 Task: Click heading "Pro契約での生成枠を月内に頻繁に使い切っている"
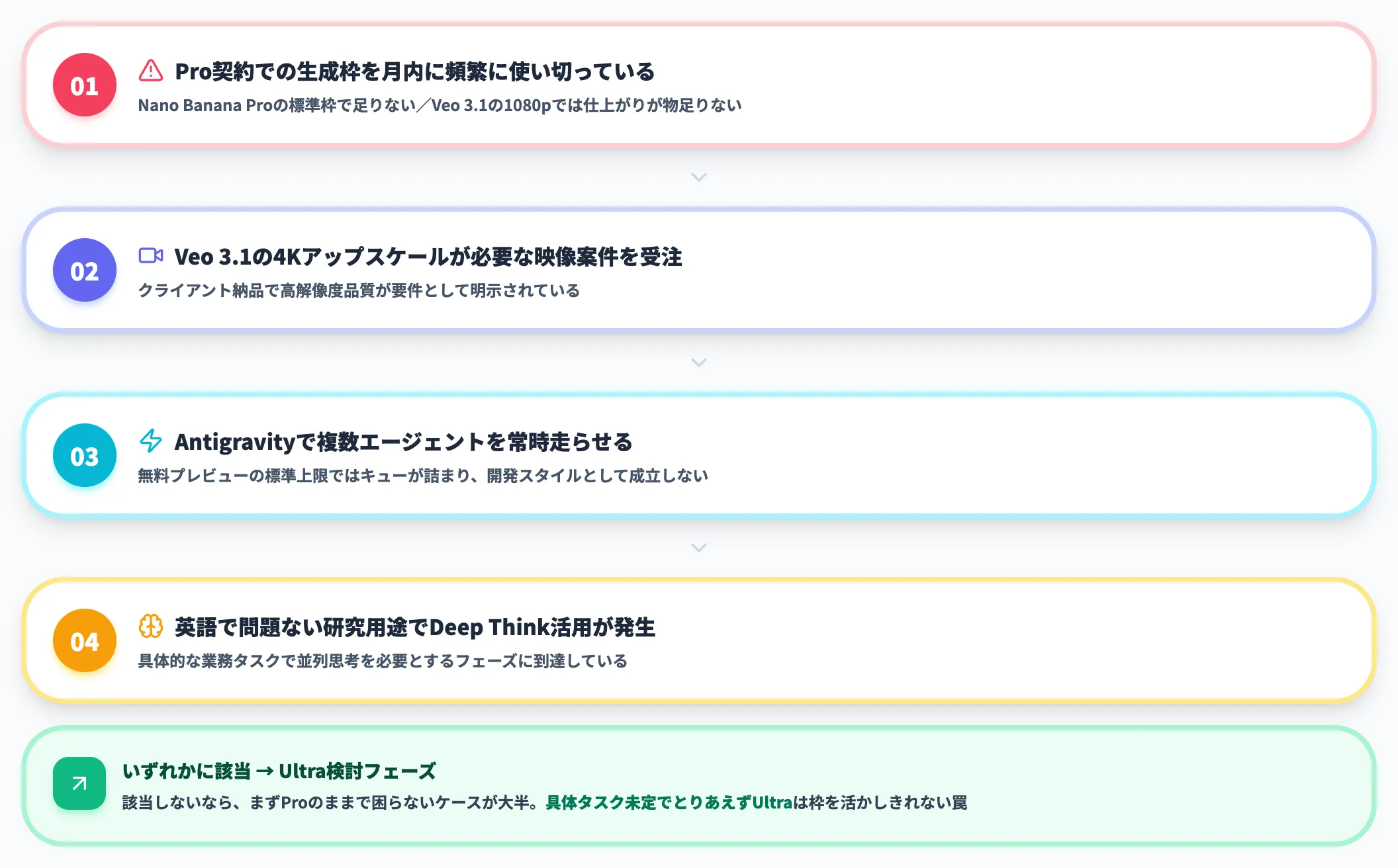click(414, 71)
